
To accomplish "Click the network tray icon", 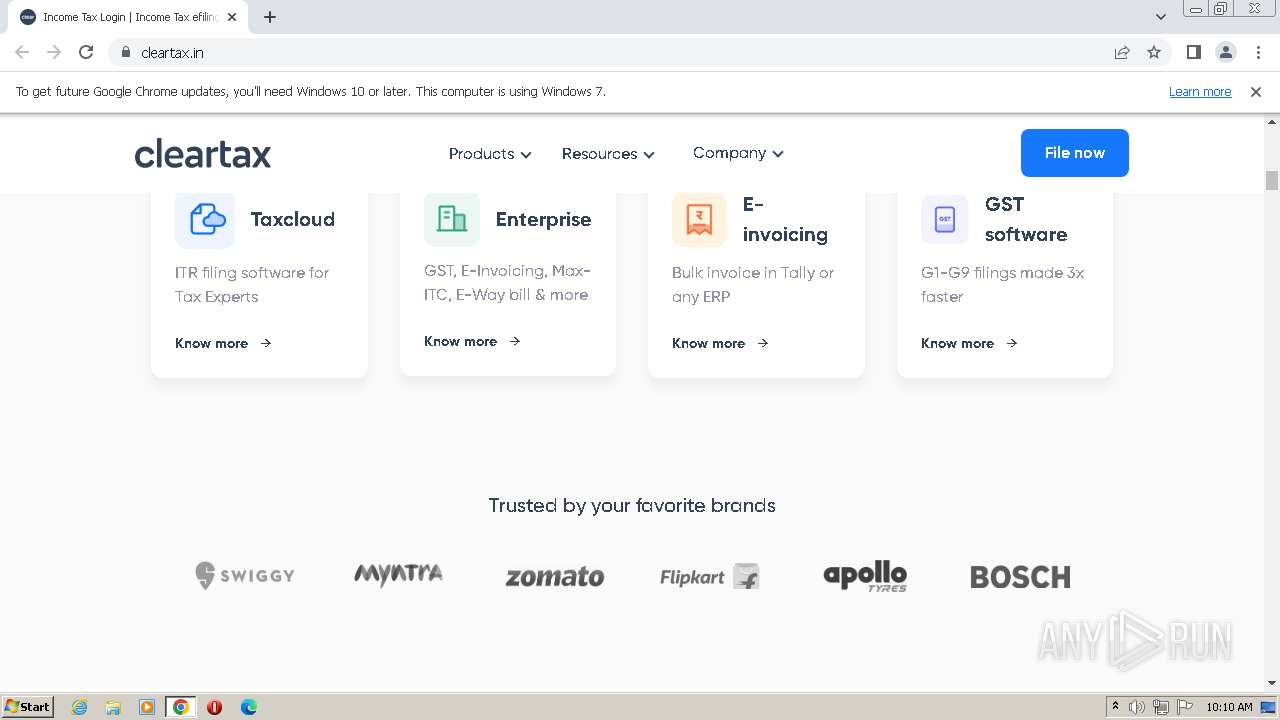I will [x=1161, y=707].
